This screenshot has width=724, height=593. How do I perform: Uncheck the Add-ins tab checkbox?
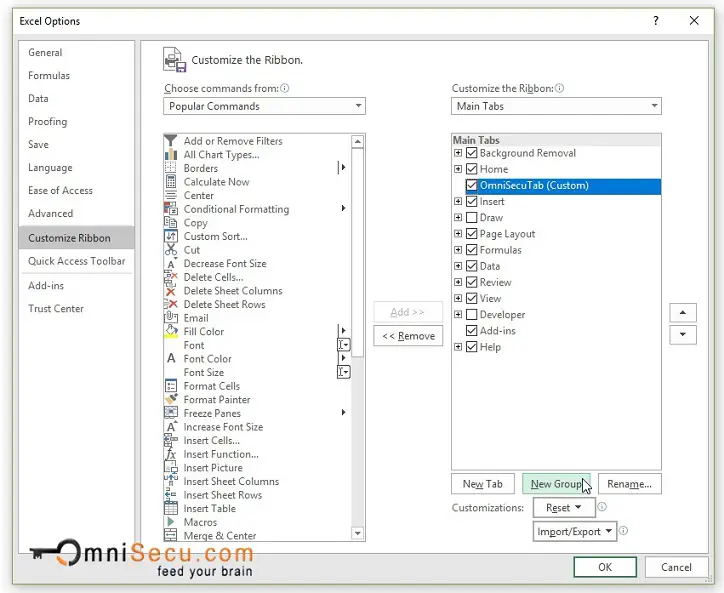tap(471, 331)
